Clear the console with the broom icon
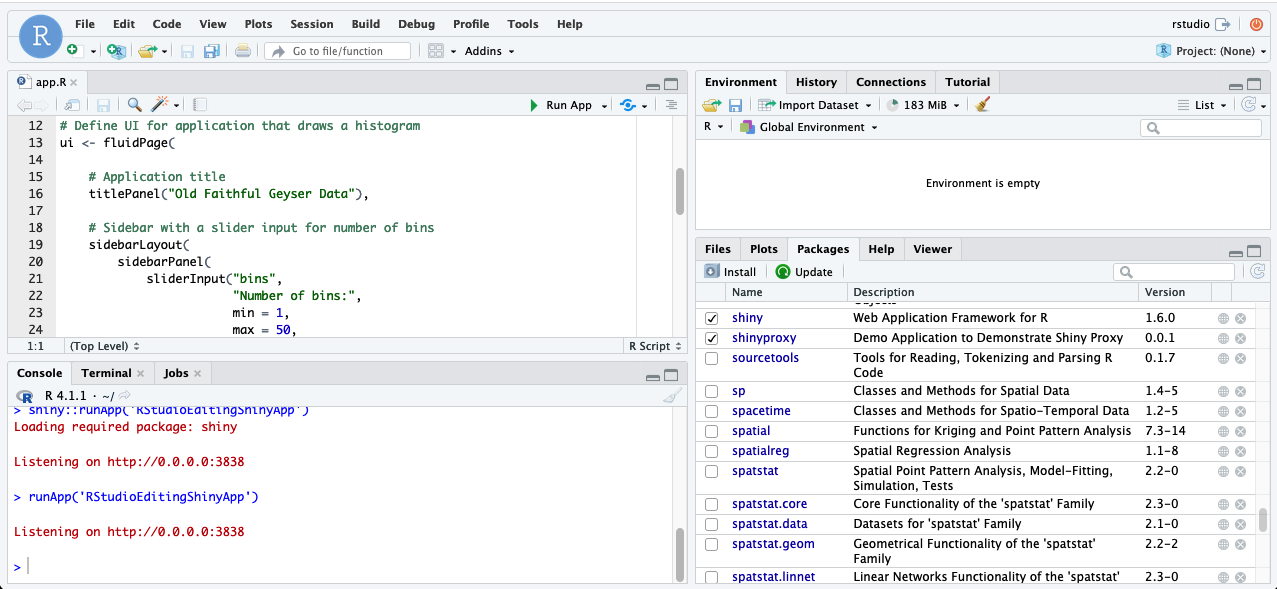This screenshot has height=589, width=1277. pos(672,396)
